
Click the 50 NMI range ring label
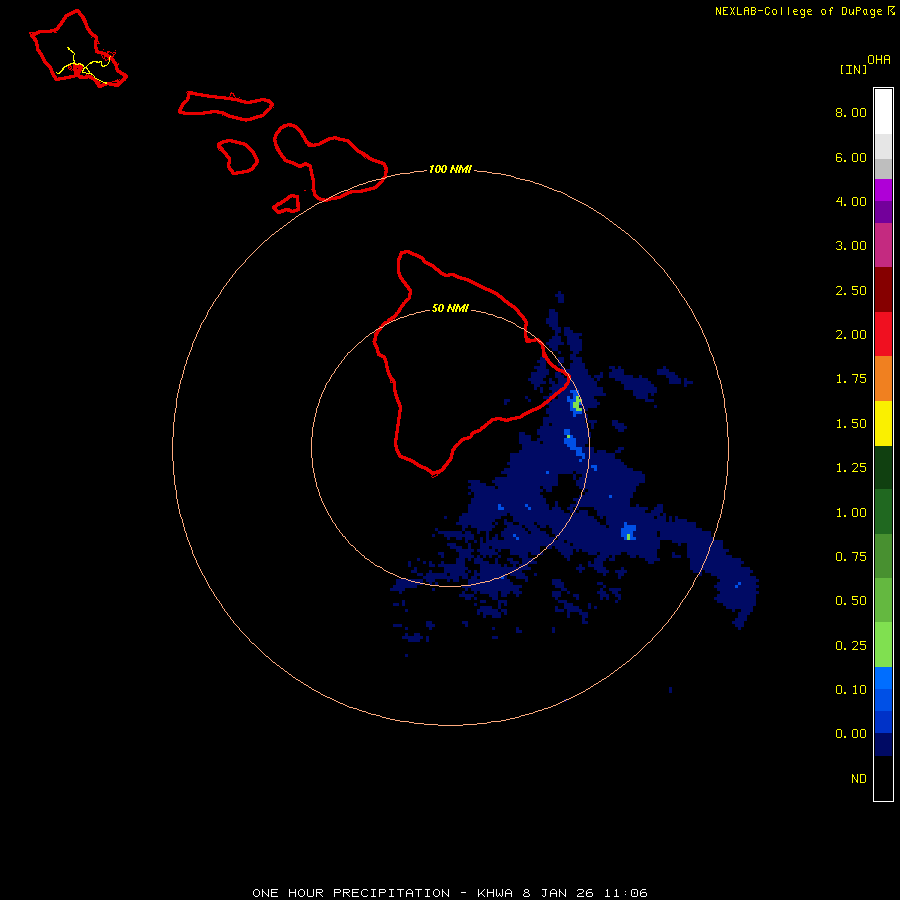[x=450, y=309]
